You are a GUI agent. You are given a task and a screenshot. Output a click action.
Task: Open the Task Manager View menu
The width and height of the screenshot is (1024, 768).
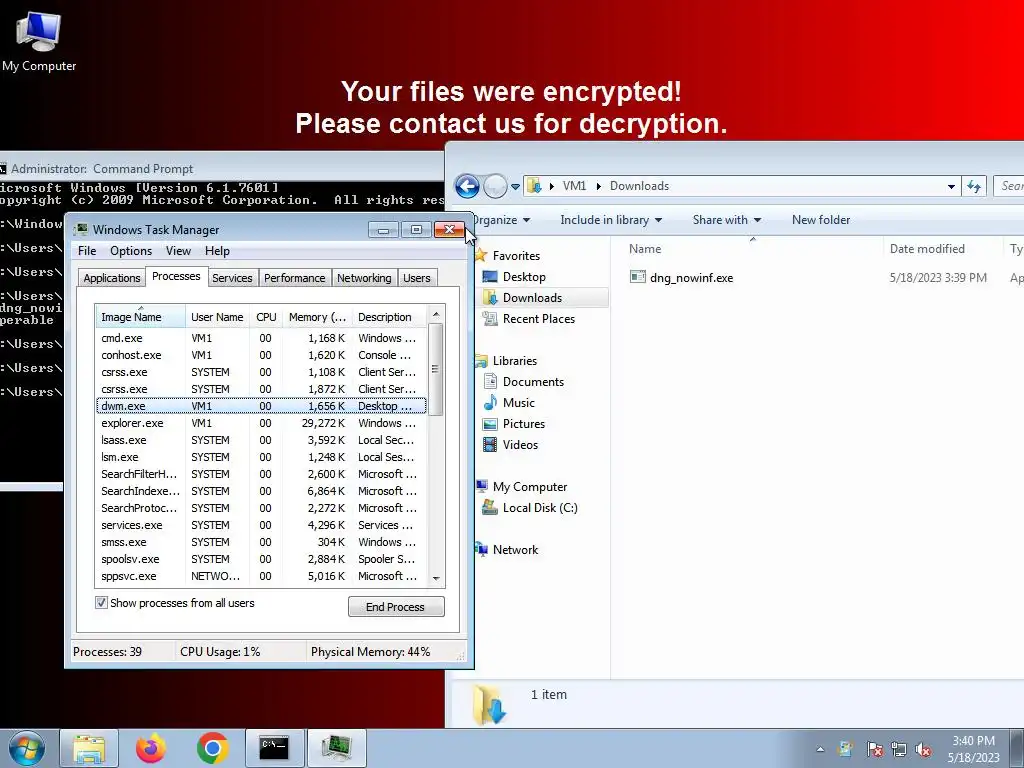pyautogui.click(x=178, y=251)
